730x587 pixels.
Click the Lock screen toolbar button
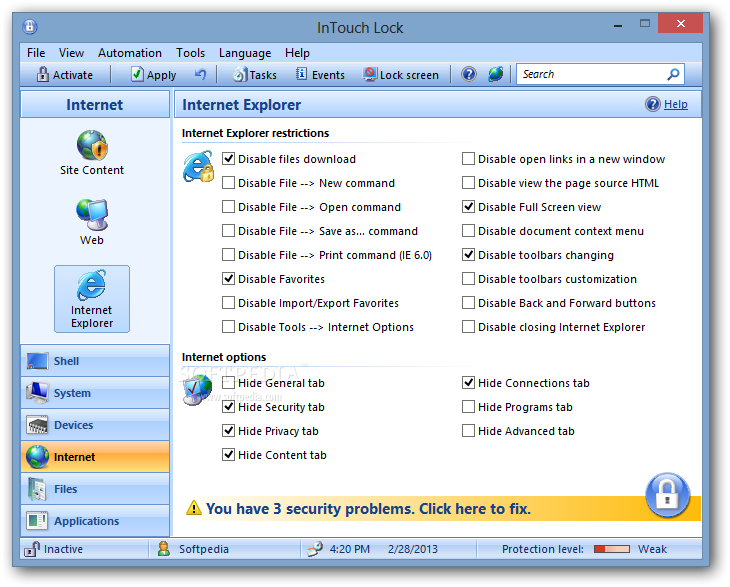coord(401,74)
